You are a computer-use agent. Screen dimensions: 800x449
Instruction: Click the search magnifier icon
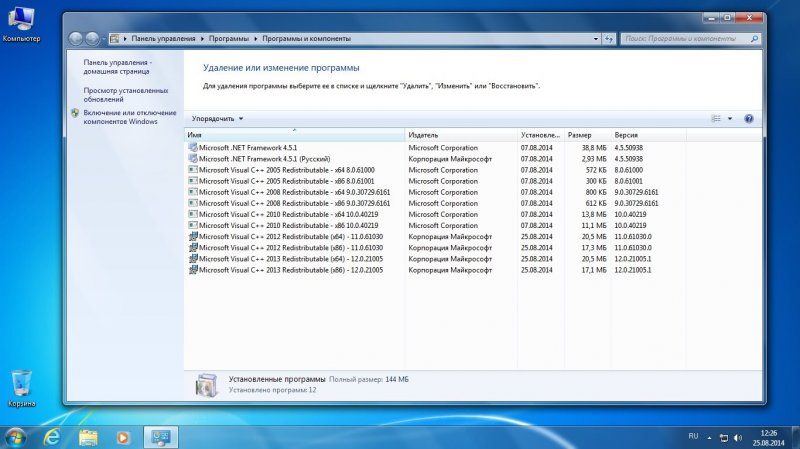754,38
